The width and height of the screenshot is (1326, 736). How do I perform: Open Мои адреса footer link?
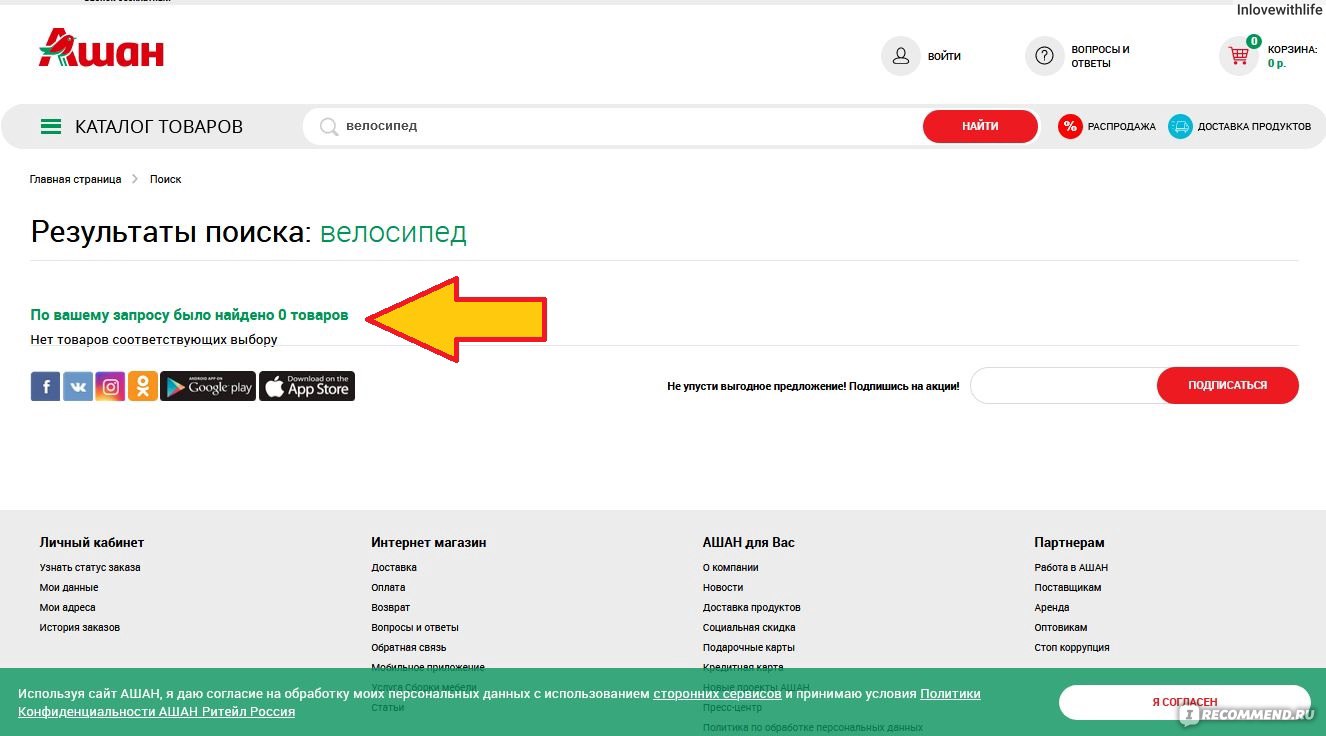pyautogui.click(x=68, y=607)
